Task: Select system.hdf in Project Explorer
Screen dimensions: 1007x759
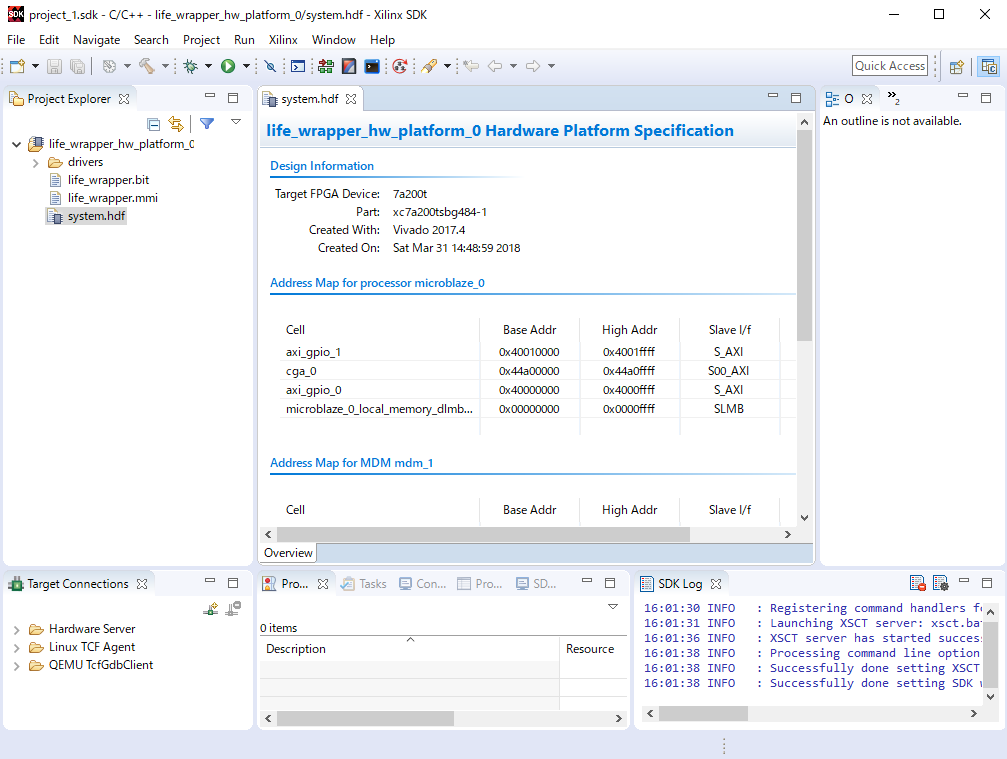Action: 96,216
